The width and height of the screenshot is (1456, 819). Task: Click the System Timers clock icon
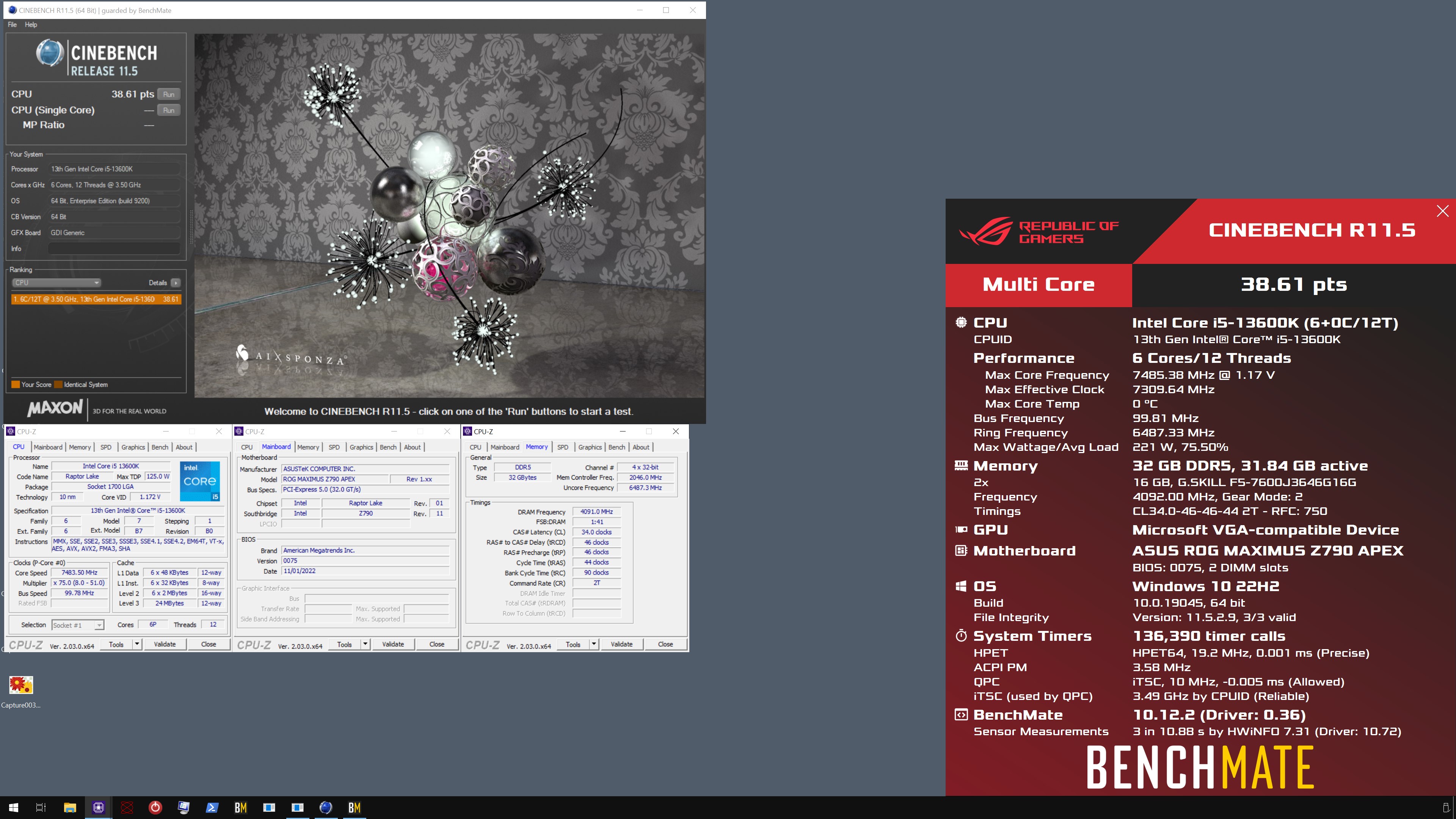[961, 635]
